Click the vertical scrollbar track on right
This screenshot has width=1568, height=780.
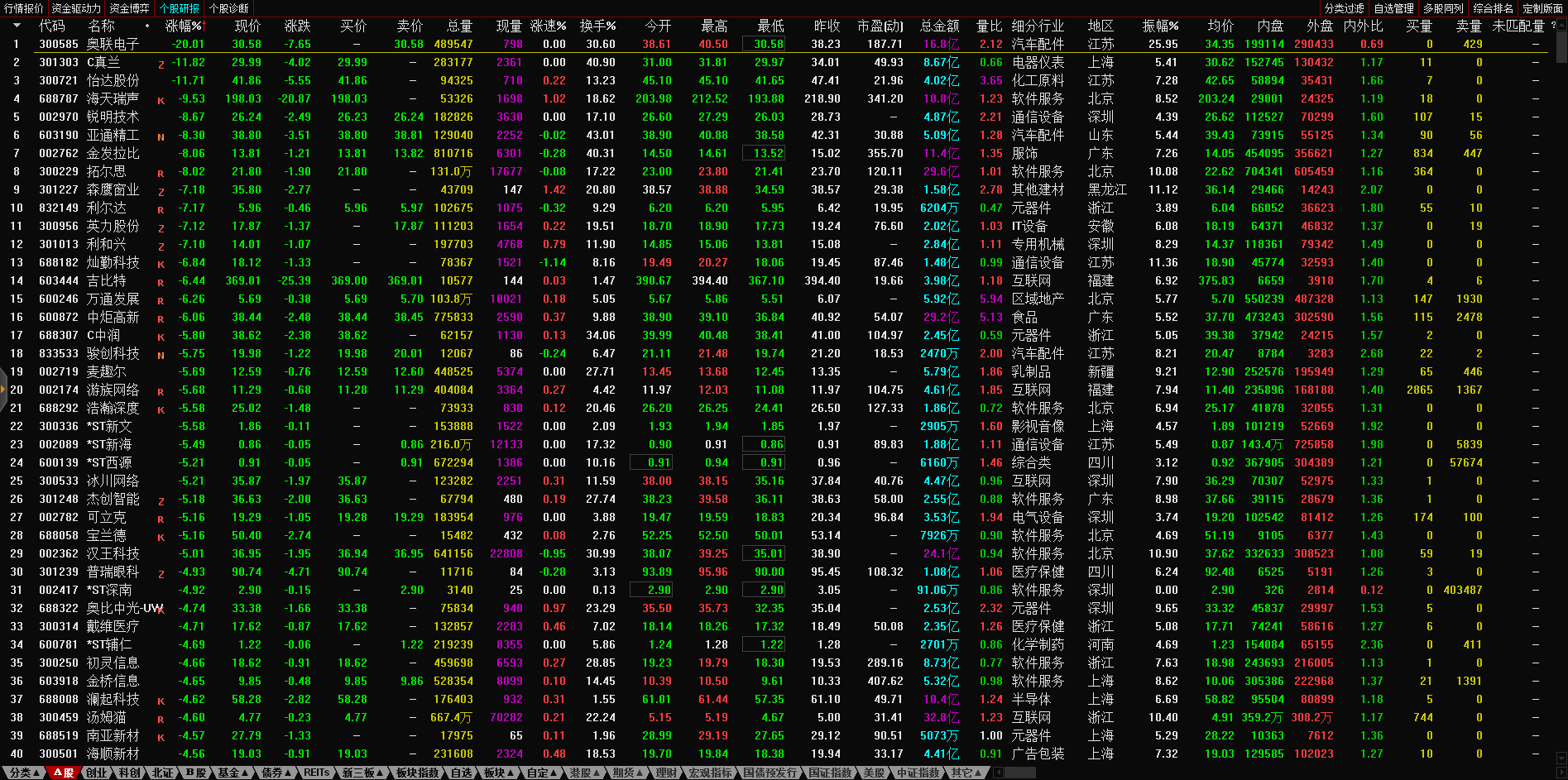coord(1561,414)
